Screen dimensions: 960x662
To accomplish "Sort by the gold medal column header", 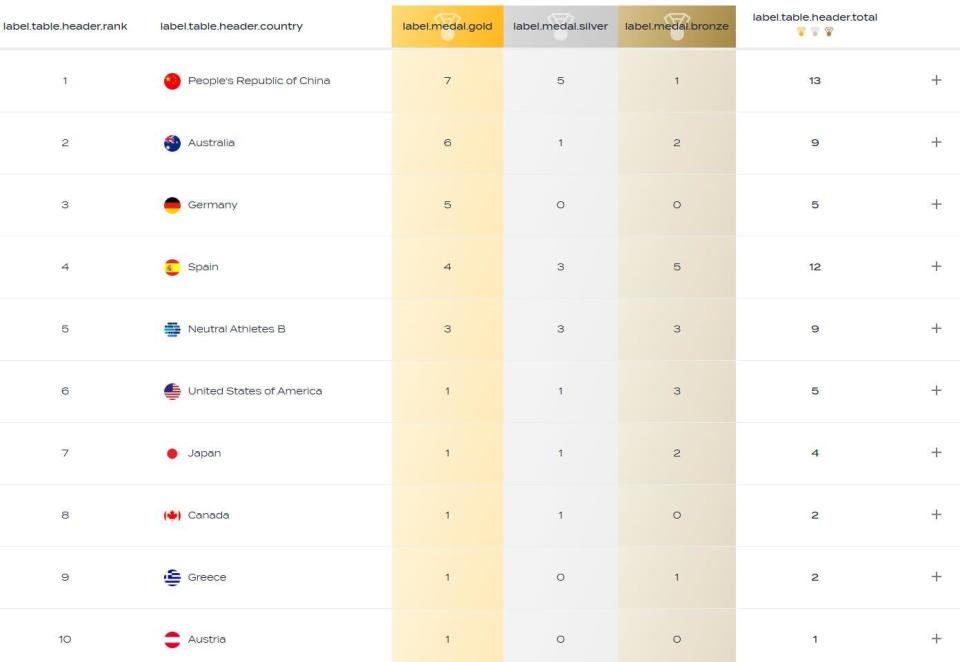I will tap(448, 26).
